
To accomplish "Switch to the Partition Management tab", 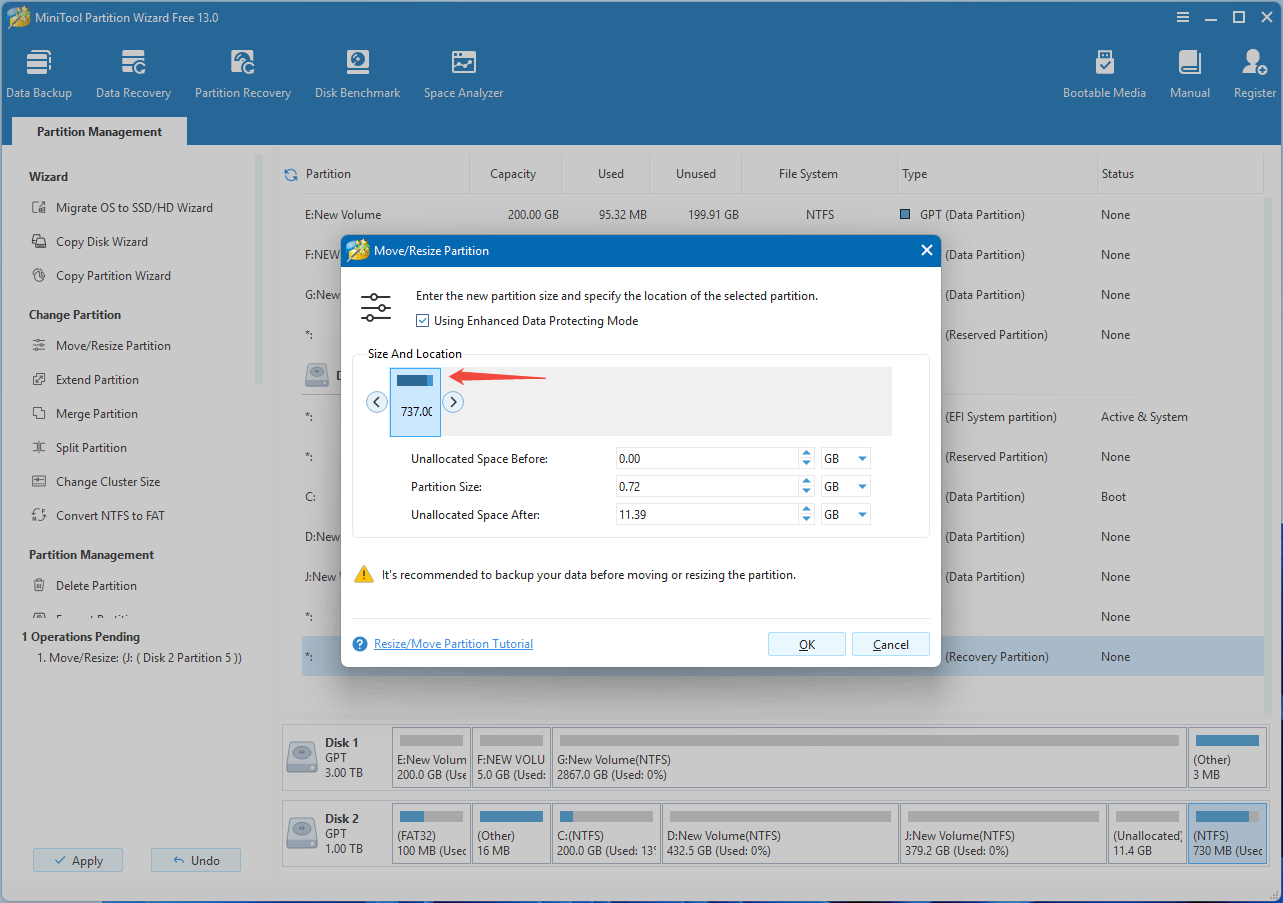I will 98,131.
